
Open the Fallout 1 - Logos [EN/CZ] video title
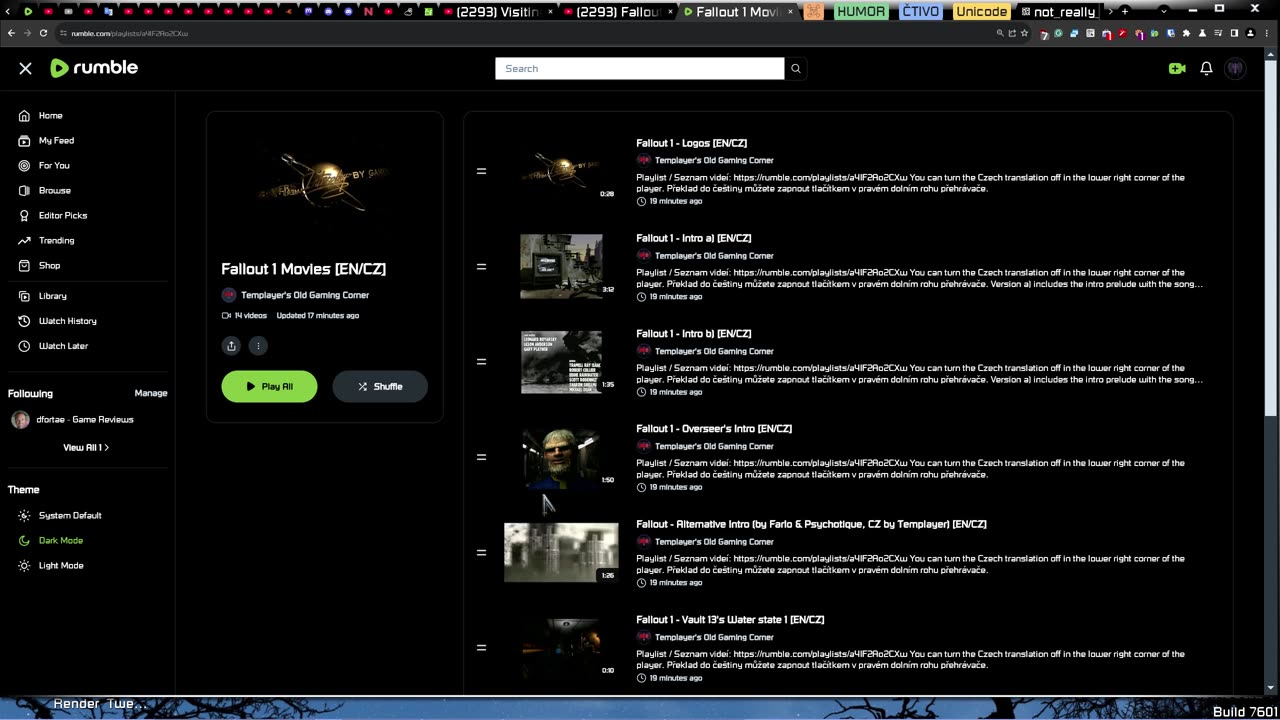pos(691,143)
